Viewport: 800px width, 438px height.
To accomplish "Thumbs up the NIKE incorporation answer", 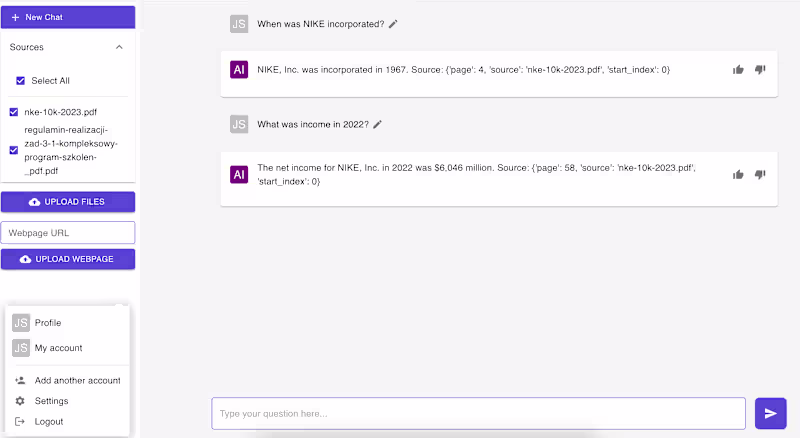I will pos(738,70).
